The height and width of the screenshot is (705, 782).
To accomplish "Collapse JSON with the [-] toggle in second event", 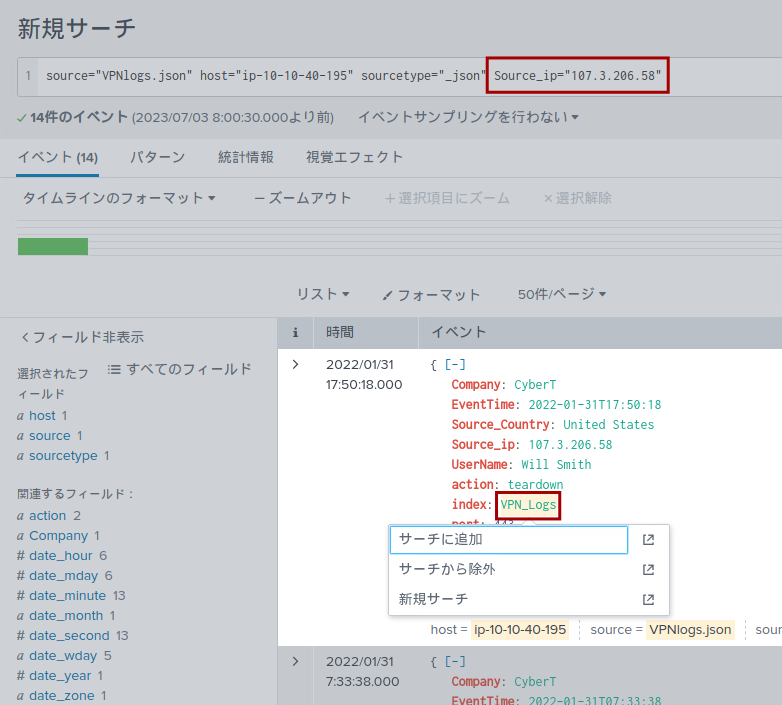I will pos(455,662).
